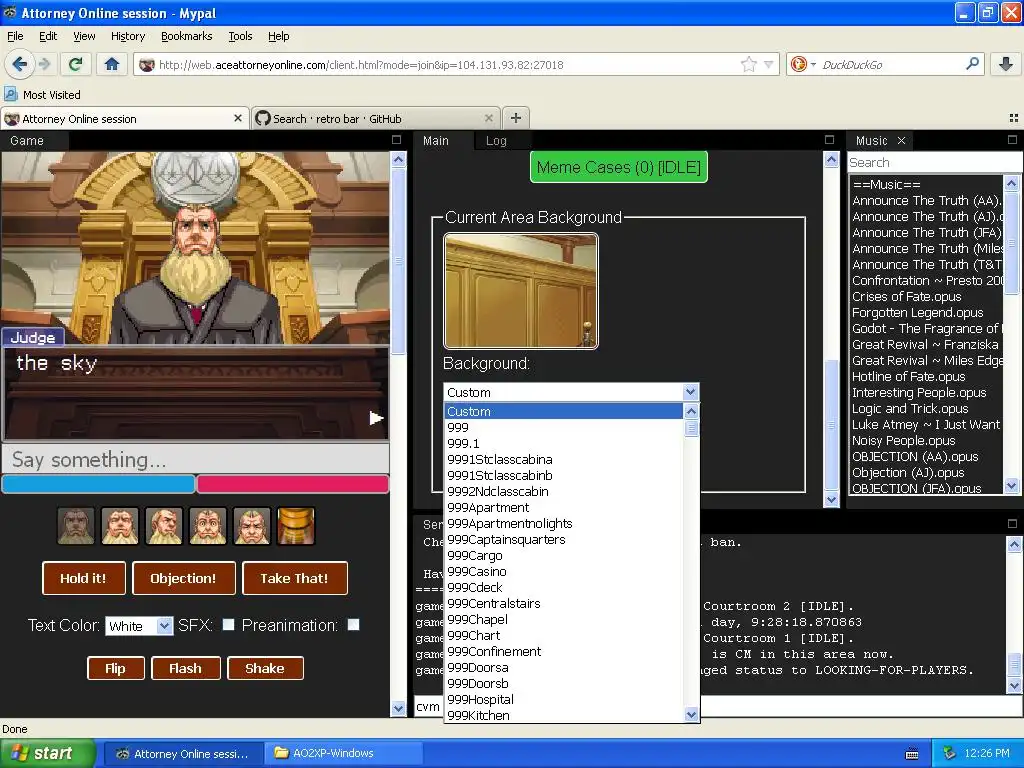Open the browser home page icon
Screen dimensions: 1024x768
click(112, 64)
